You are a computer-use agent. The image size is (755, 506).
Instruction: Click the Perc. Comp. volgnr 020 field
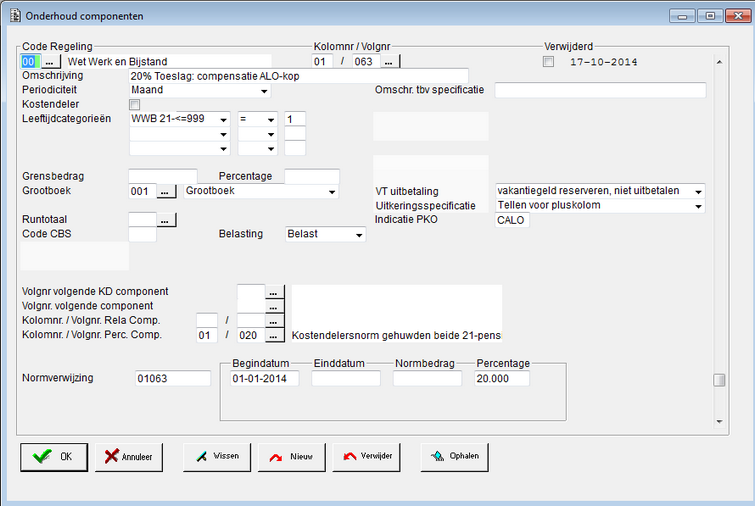coord(251,336)
